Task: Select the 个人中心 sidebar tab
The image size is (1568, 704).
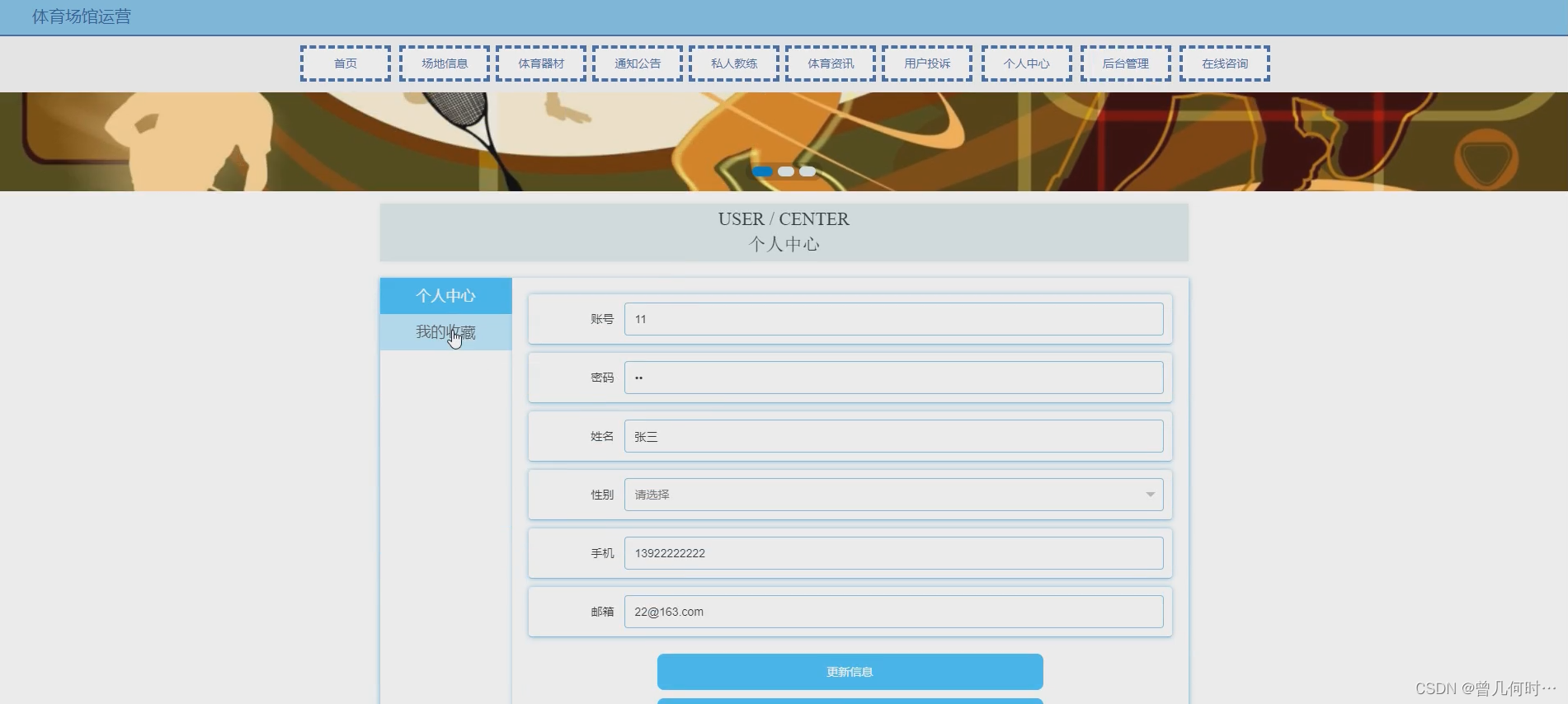Action: (x=446, y=296)
